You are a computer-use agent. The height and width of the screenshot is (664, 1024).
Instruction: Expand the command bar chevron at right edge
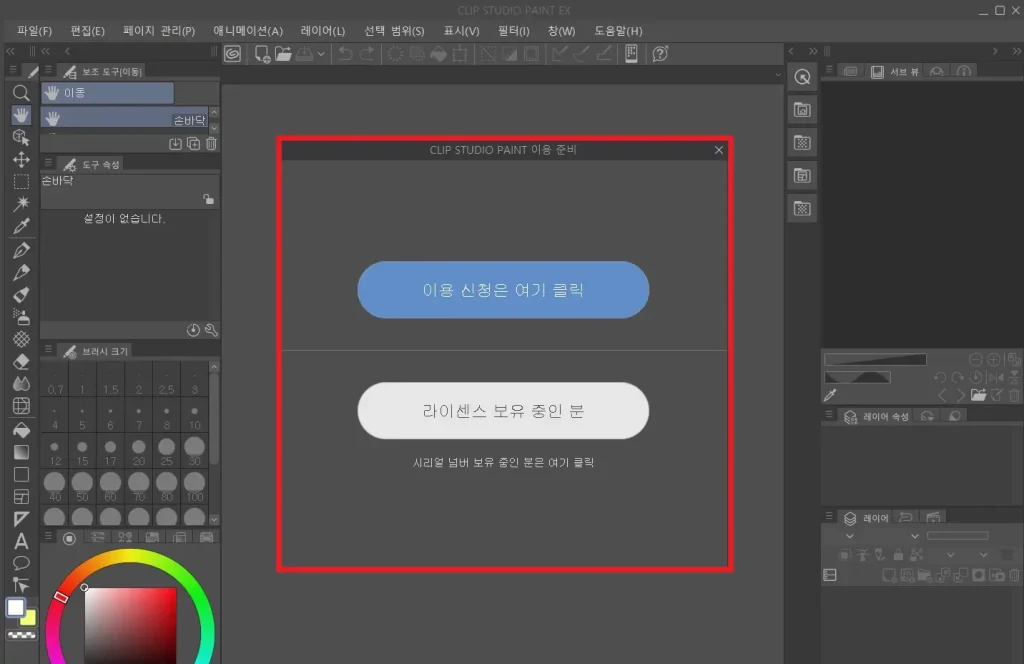[778, 74]
